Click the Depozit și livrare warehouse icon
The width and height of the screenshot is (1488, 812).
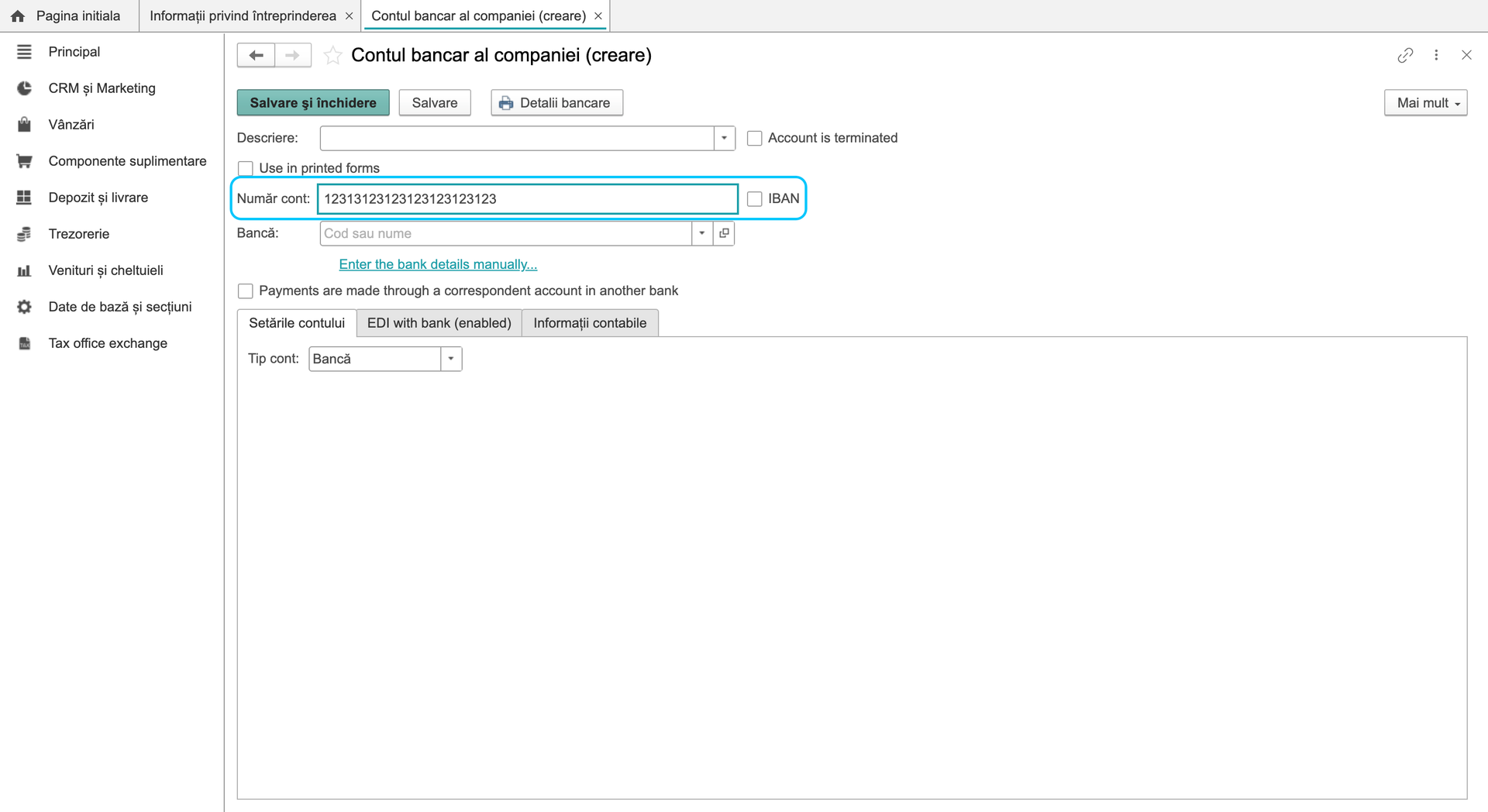pos(24,198)
